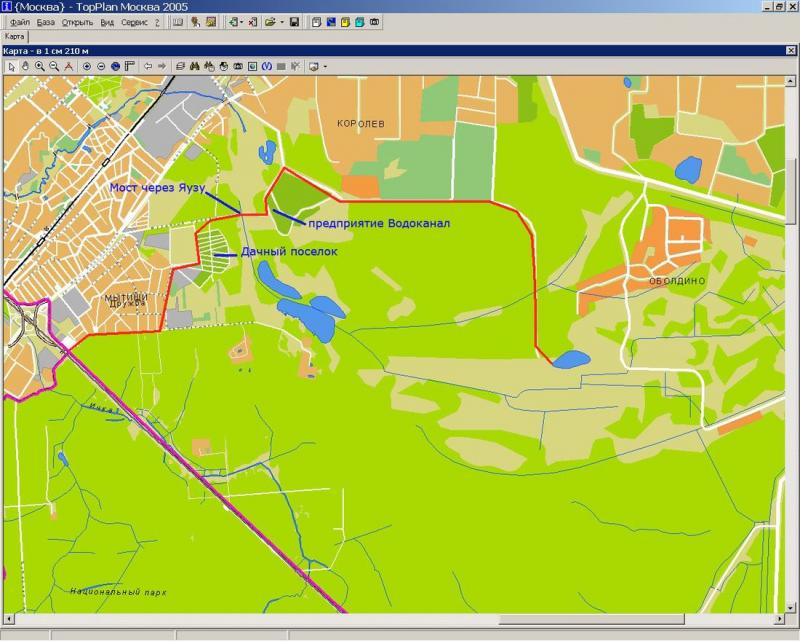Click the vertical scrollbar thumb

pos(790,191)
